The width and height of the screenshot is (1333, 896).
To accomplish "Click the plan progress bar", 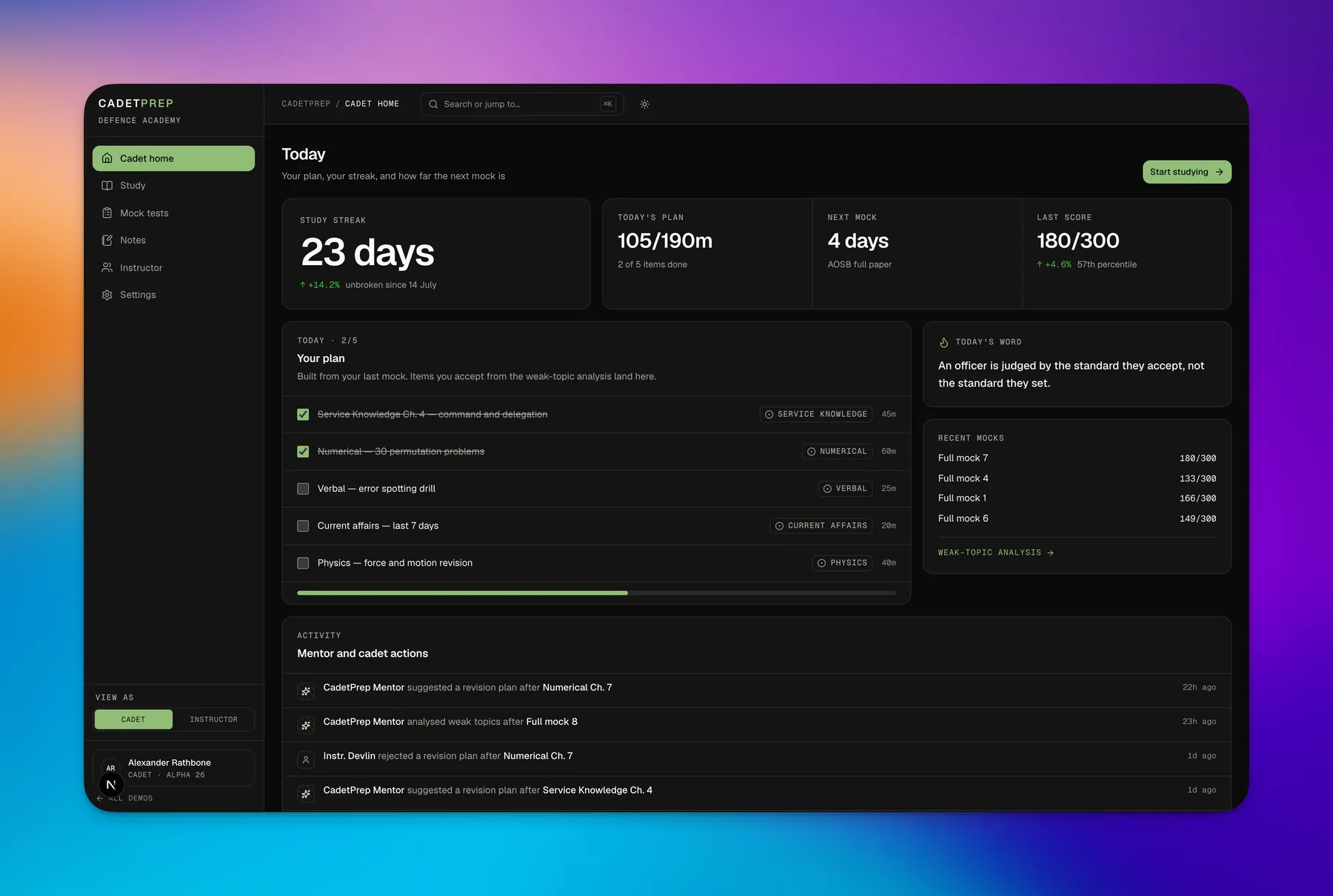I will click(x=596, y=593).
